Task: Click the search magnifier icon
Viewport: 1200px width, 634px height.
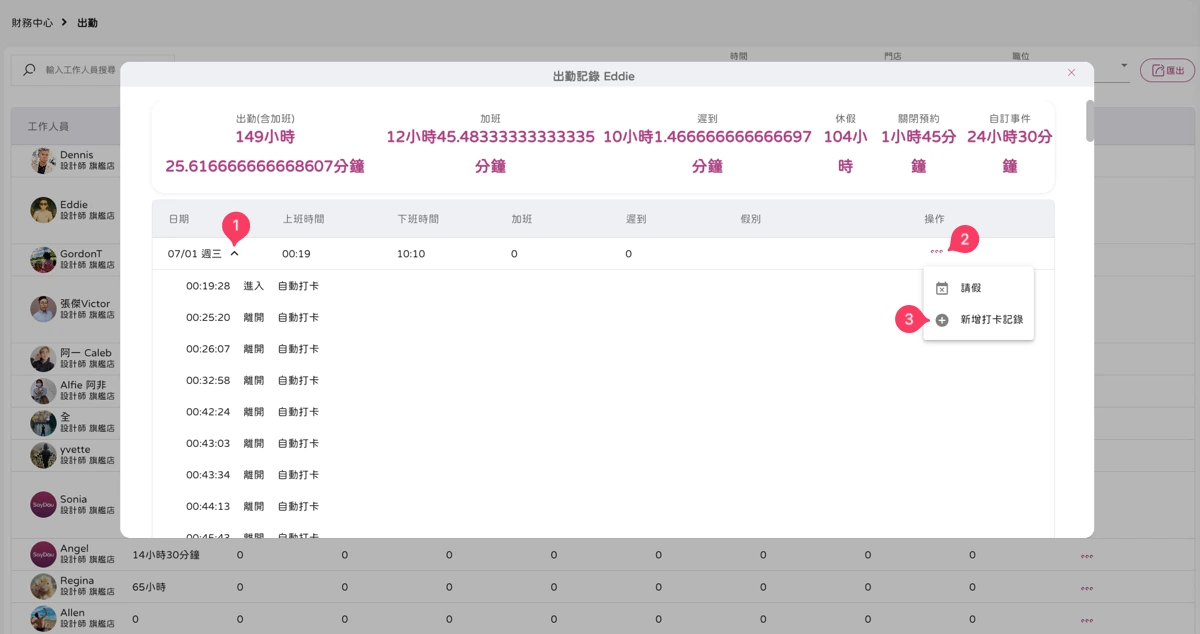Action: click(x=29, y=70)
